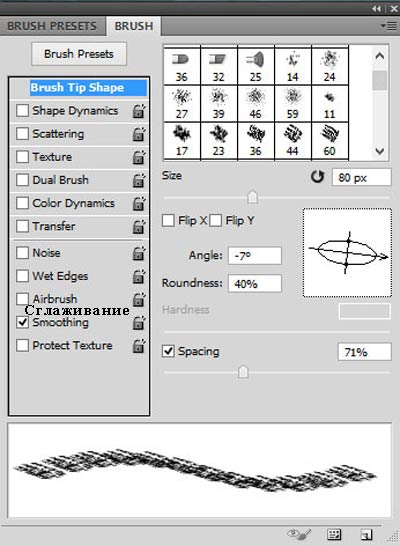This screenshot has height=546, width=400.
Task: Select the spatter brush tip sized 39
Action: [219, 103]
